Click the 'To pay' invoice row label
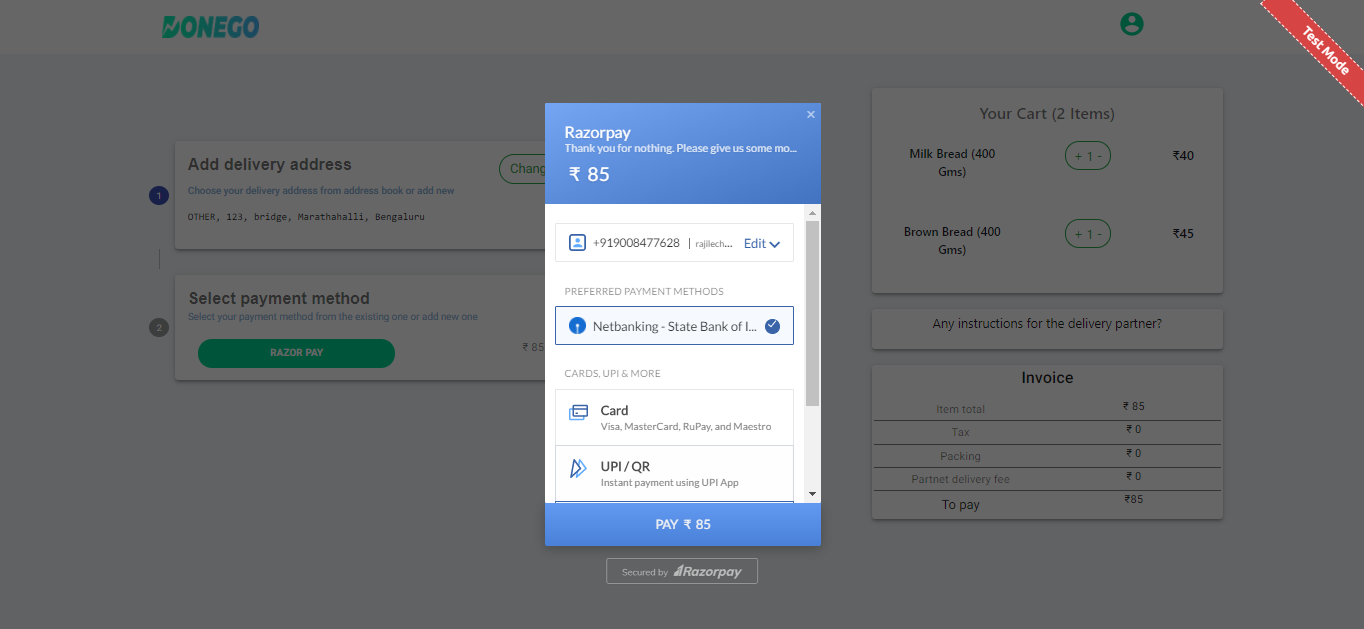 [961, 505]
